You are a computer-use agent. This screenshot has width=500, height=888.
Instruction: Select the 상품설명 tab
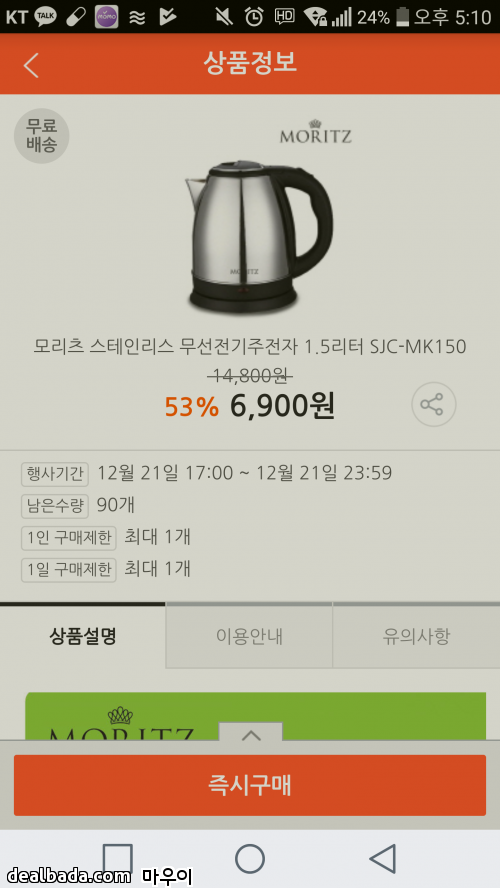point(83,637)
